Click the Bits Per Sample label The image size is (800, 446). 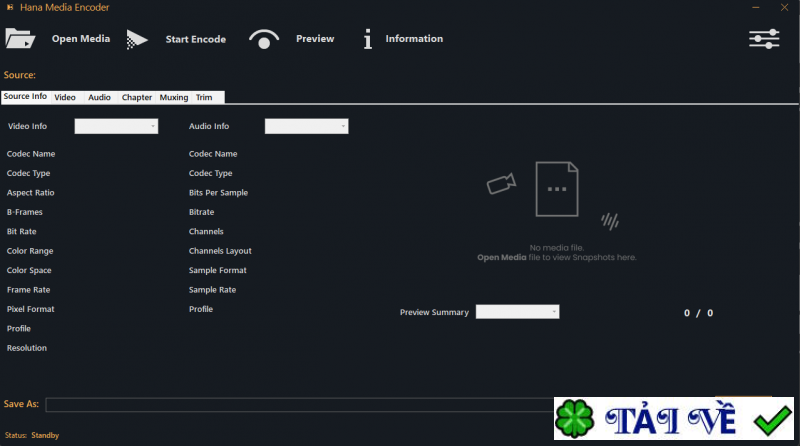[x=218, y=192]
